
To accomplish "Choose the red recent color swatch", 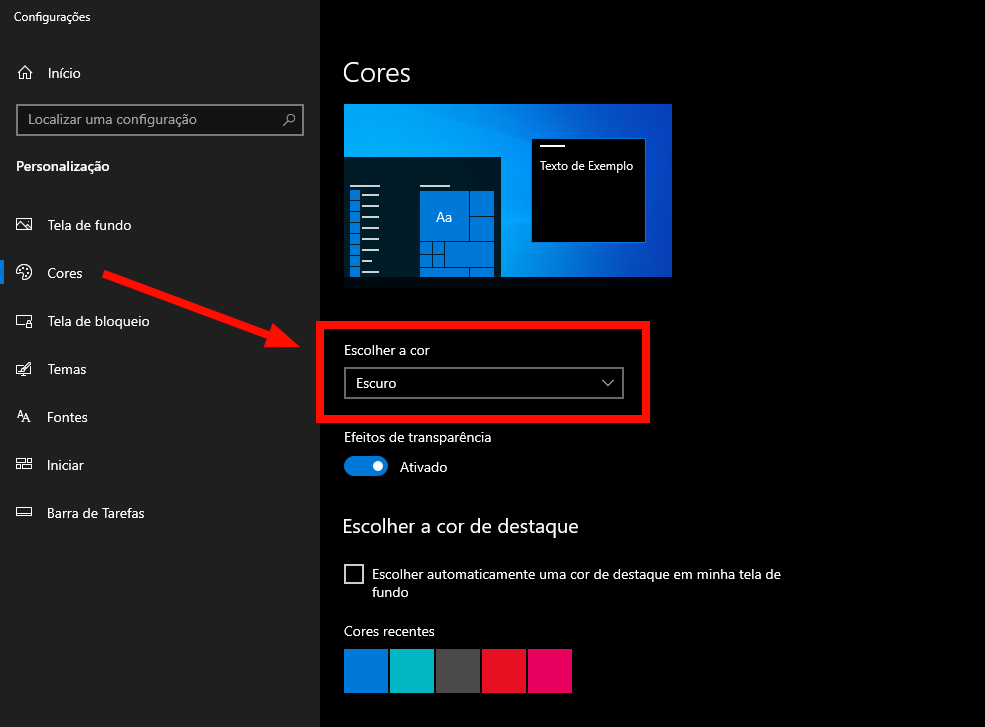I will point(504,671).
